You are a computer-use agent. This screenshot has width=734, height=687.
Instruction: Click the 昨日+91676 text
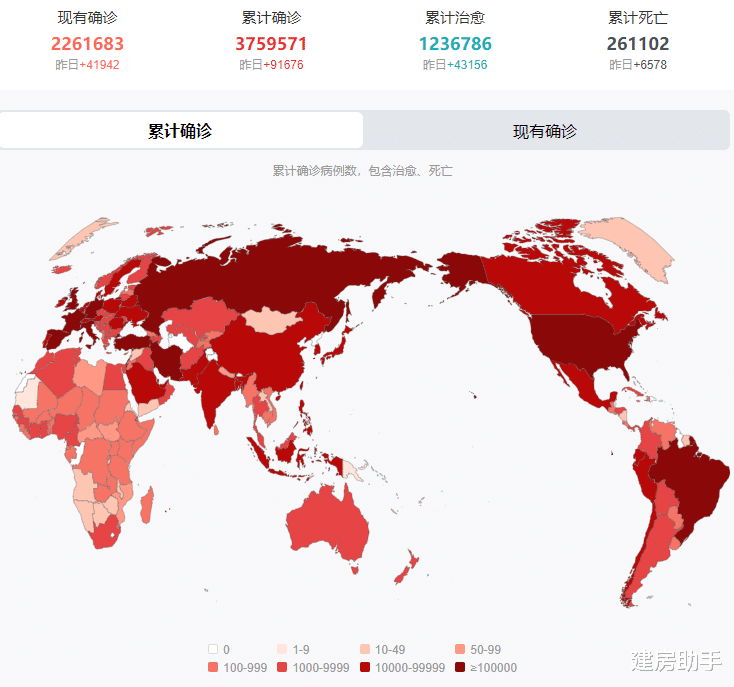(x=271, y=65)
